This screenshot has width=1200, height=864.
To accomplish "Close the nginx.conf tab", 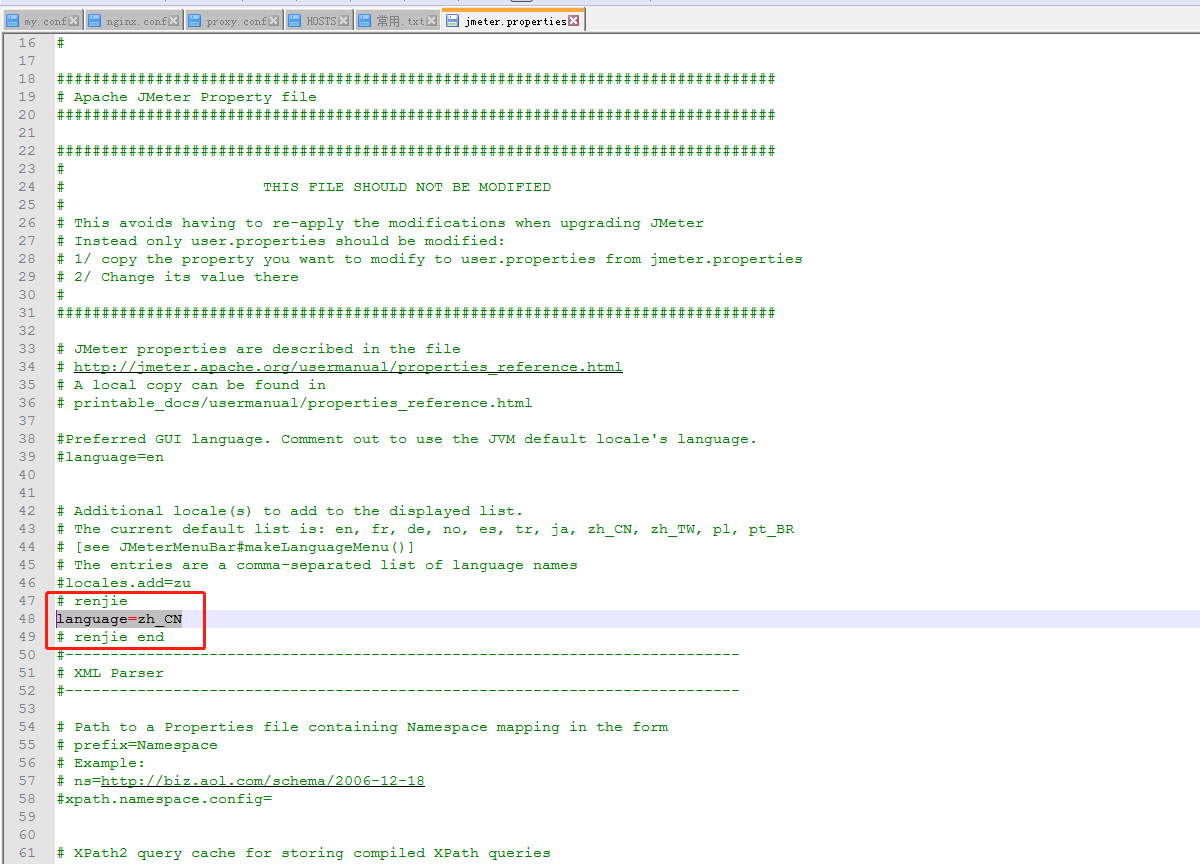I will pyautogui.click(x=174, y=21).
